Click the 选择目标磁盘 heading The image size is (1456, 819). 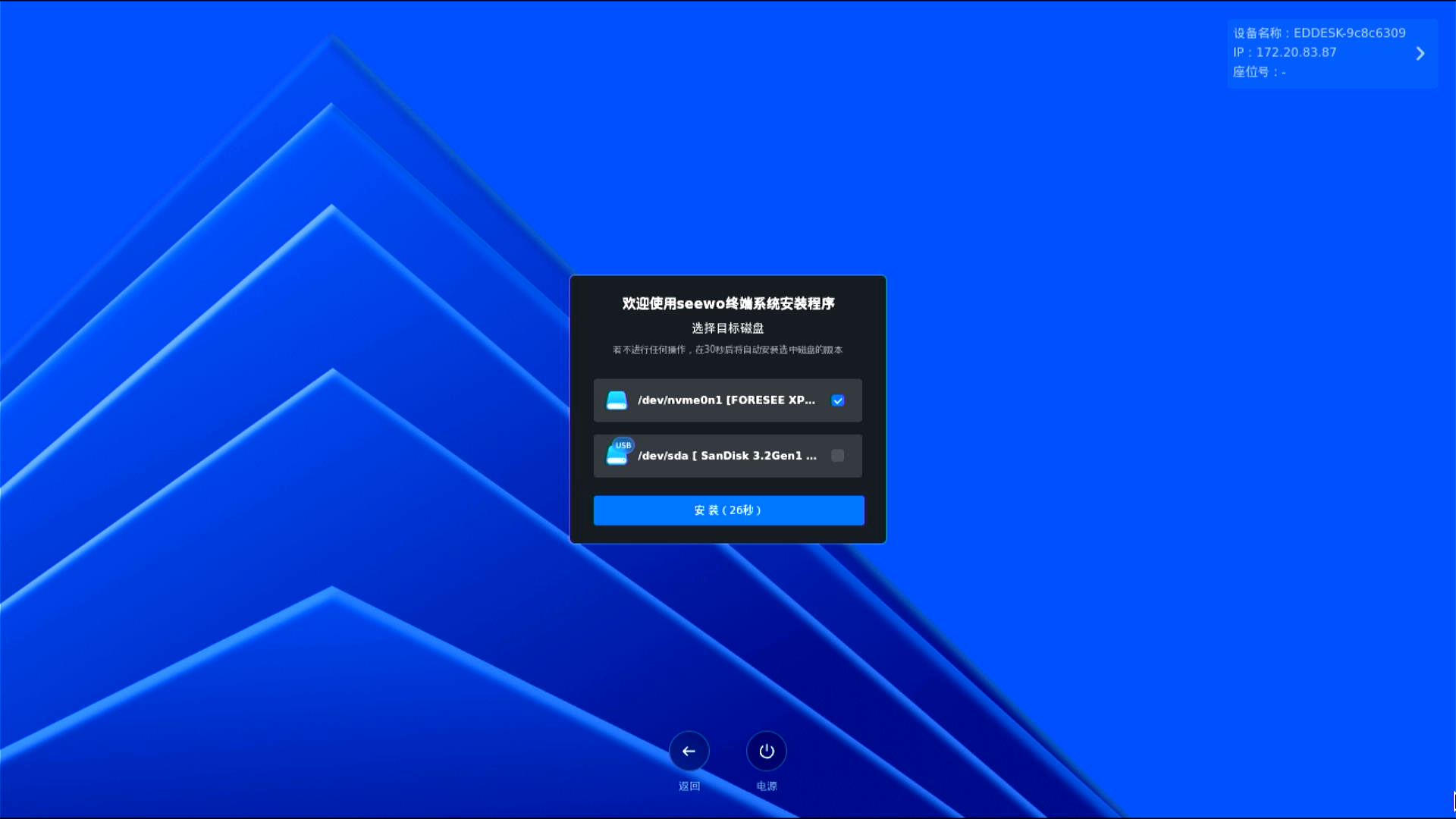tap(728, 328)
